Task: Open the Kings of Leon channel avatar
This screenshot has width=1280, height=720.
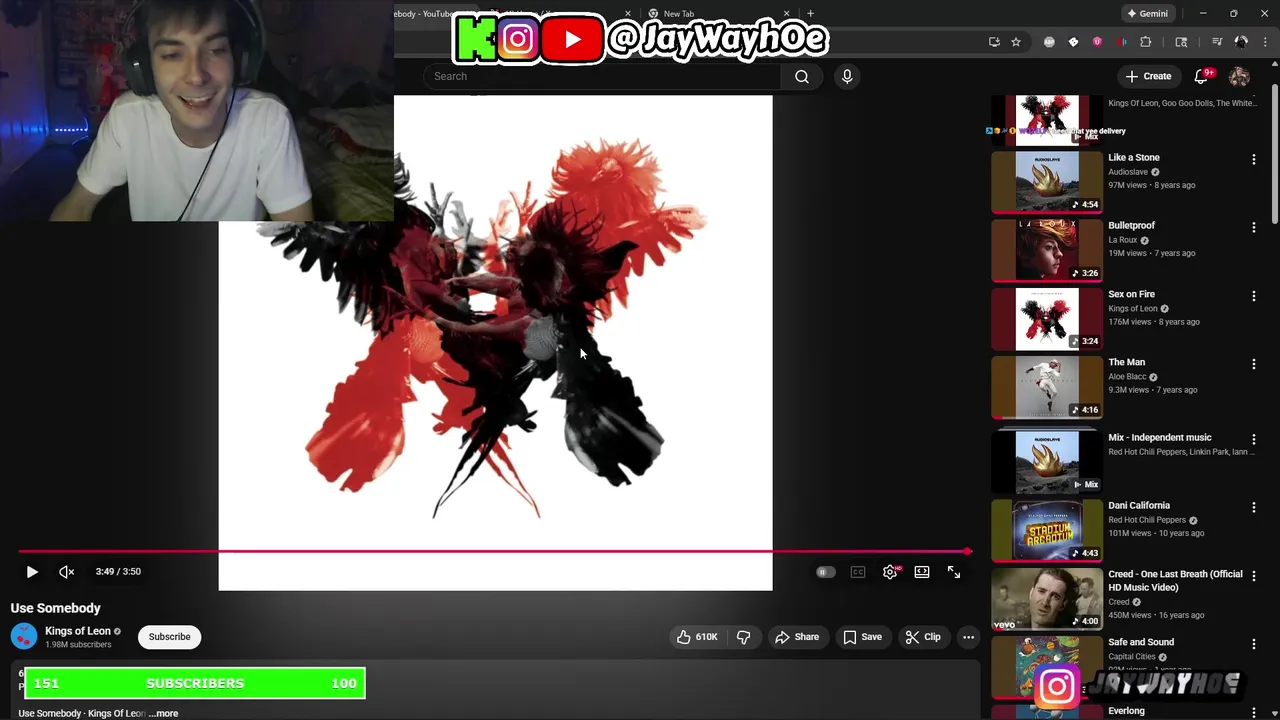Action: pos(24,637)
